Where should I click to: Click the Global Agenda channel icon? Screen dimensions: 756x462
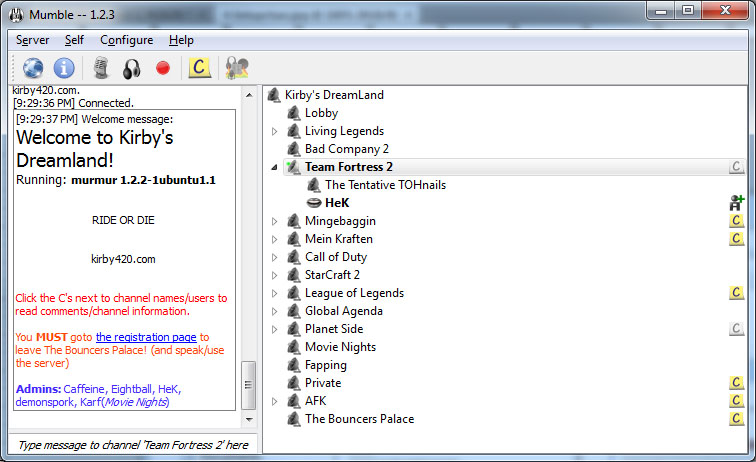(294, 312)
